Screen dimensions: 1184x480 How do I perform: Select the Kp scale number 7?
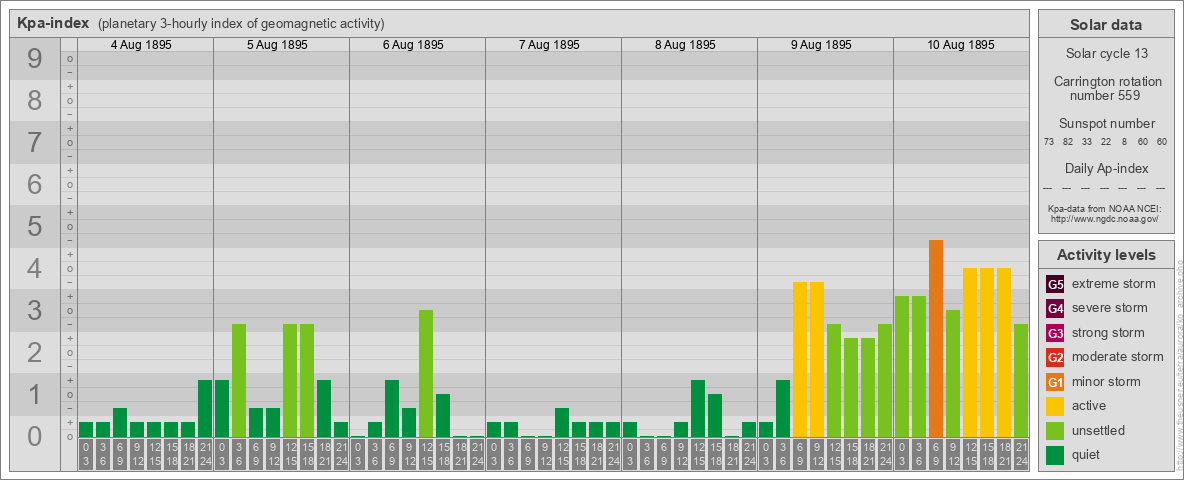[x=35, y=143]
